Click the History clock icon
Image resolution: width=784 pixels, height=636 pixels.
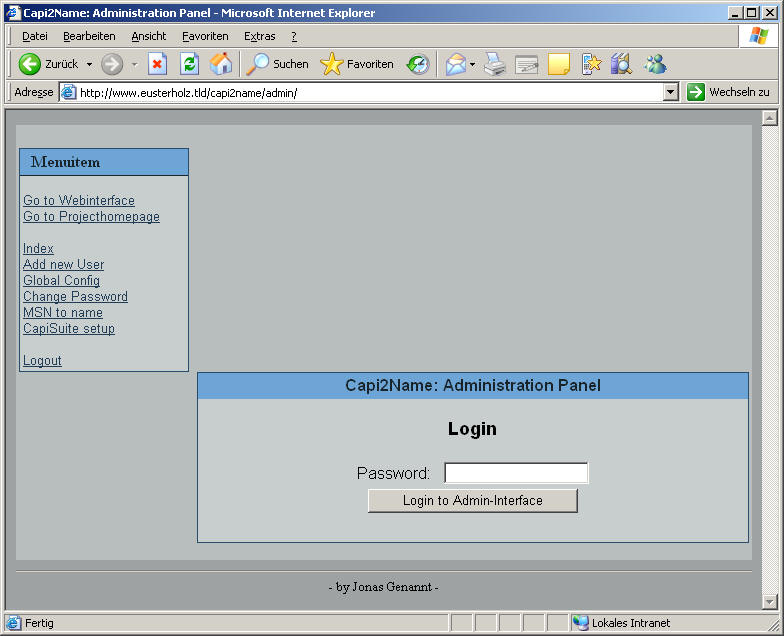[x=418, y=64]
